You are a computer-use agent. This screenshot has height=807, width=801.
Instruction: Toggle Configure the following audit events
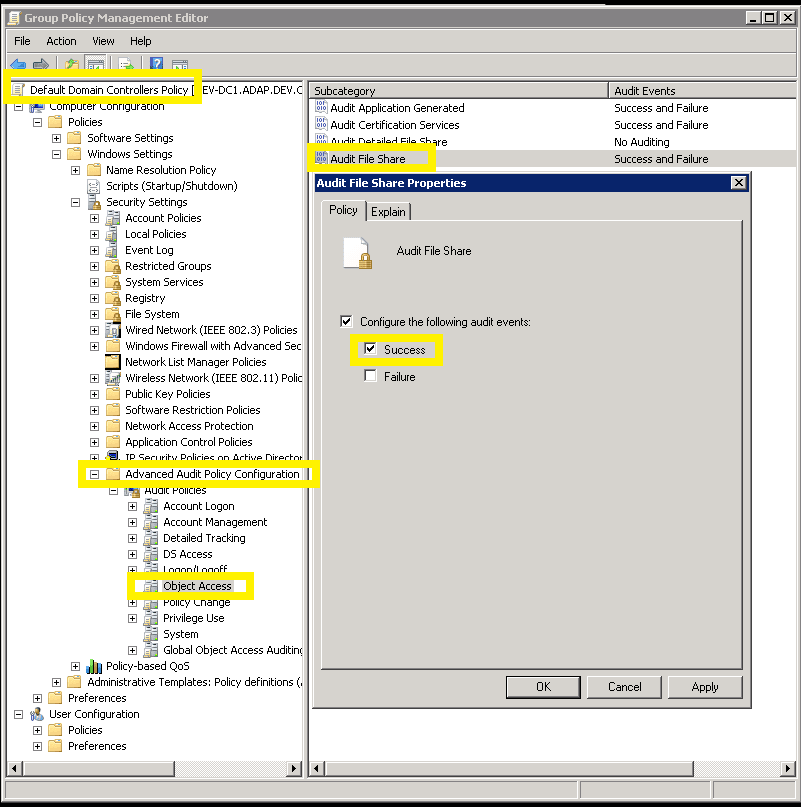347,322
